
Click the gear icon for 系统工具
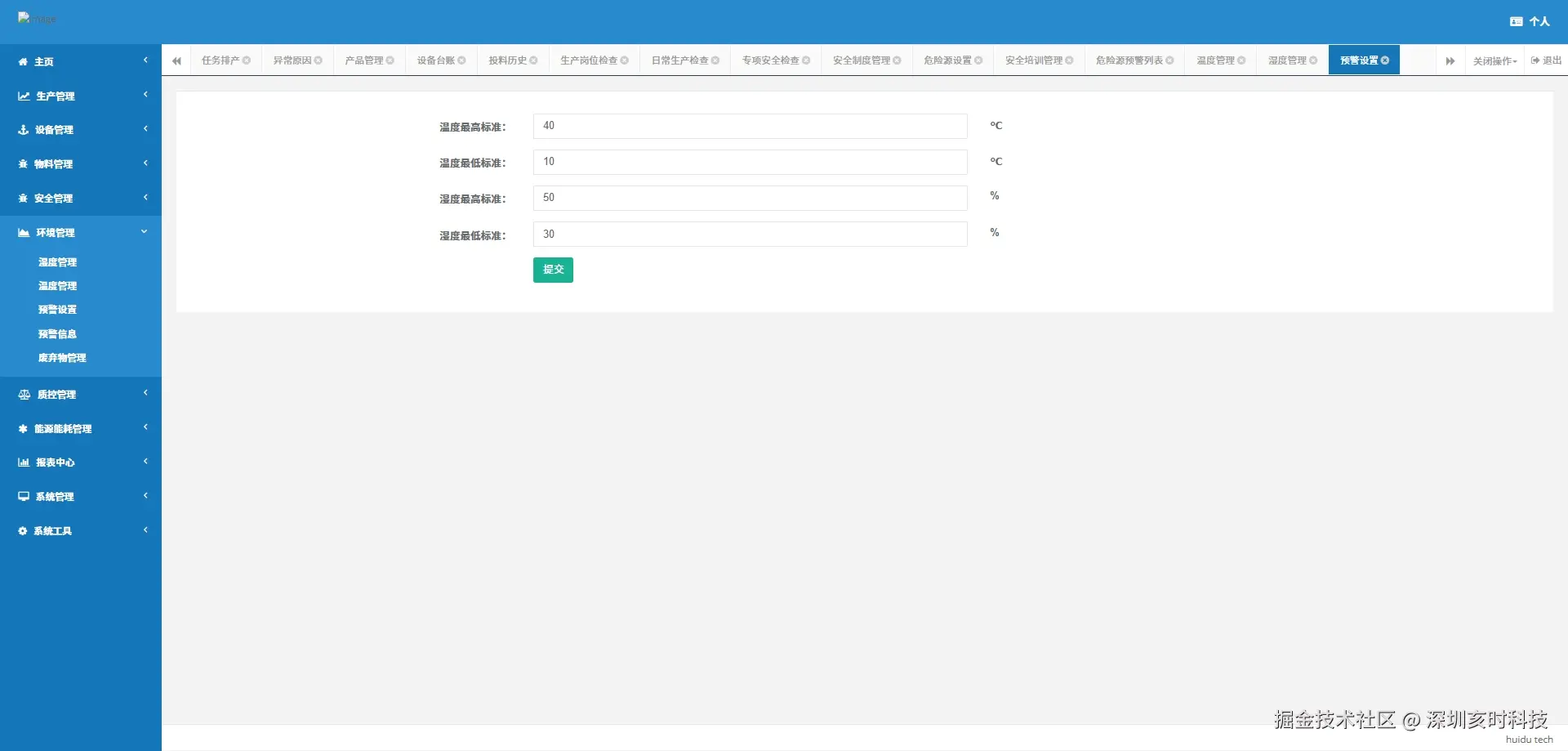(x=23, y=531)
